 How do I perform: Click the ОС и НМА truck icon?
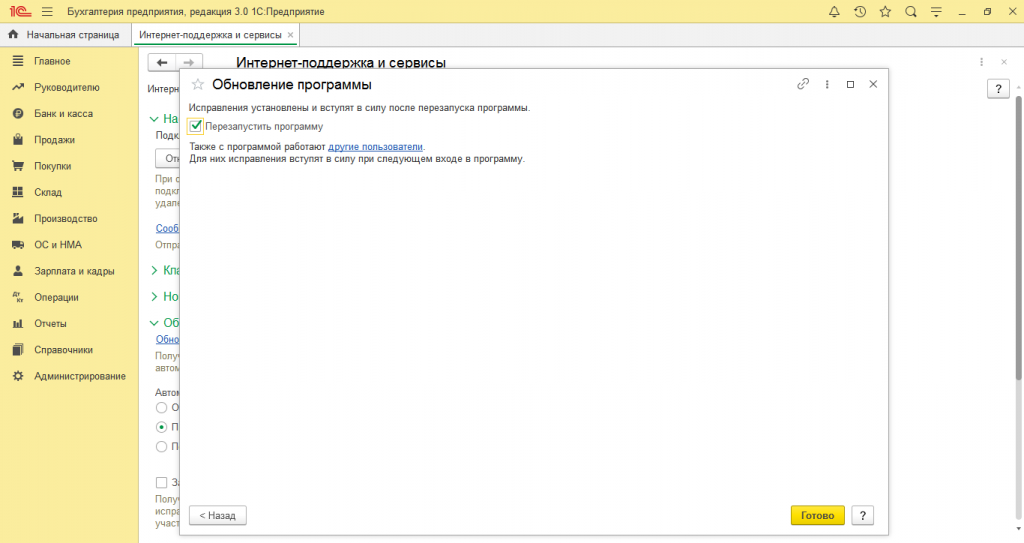click(18, 244)
